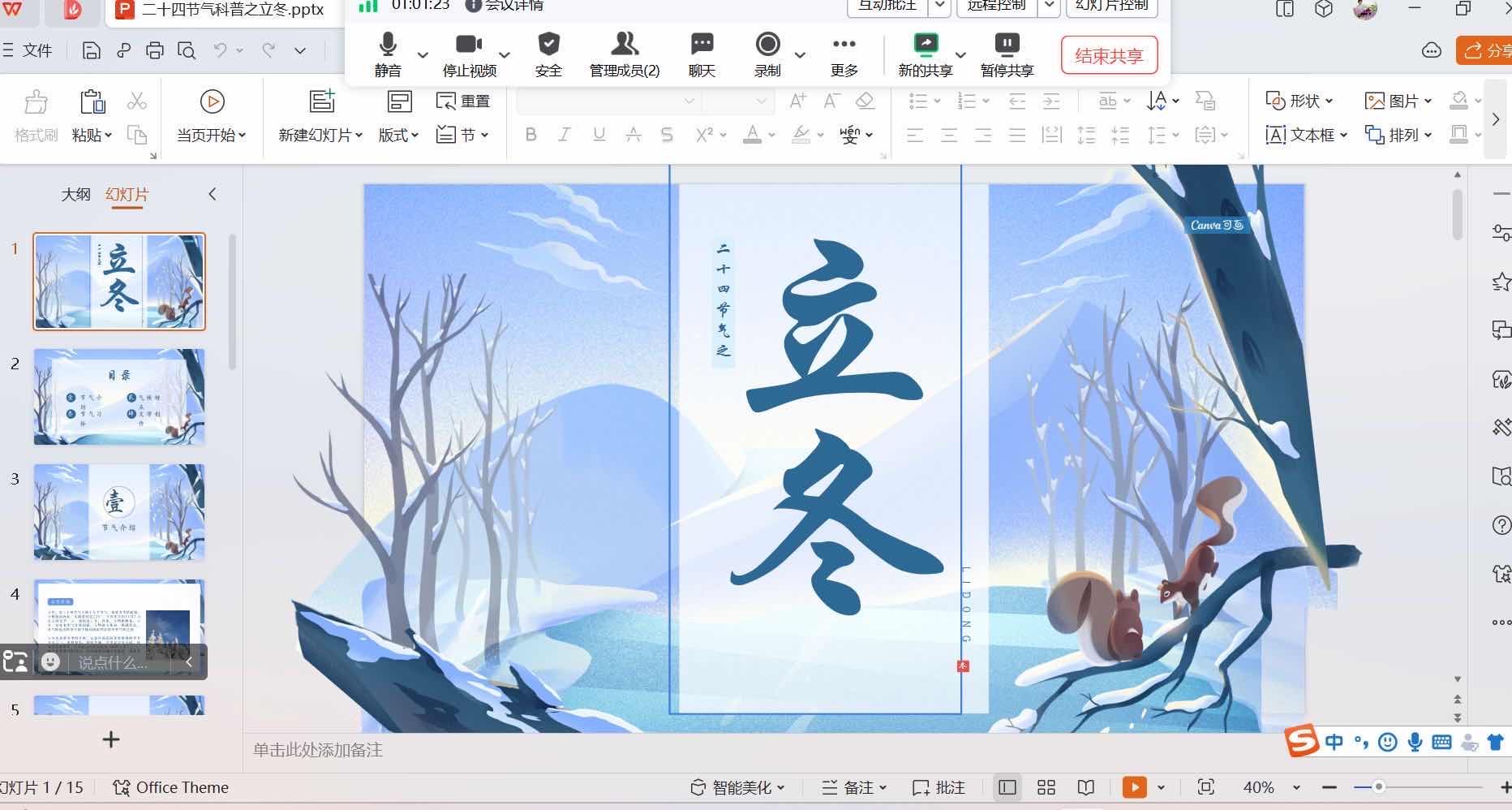This screenshot has width=1512, height=810.
Task: Click the zoom slider handle
Action: [1378, 787]
